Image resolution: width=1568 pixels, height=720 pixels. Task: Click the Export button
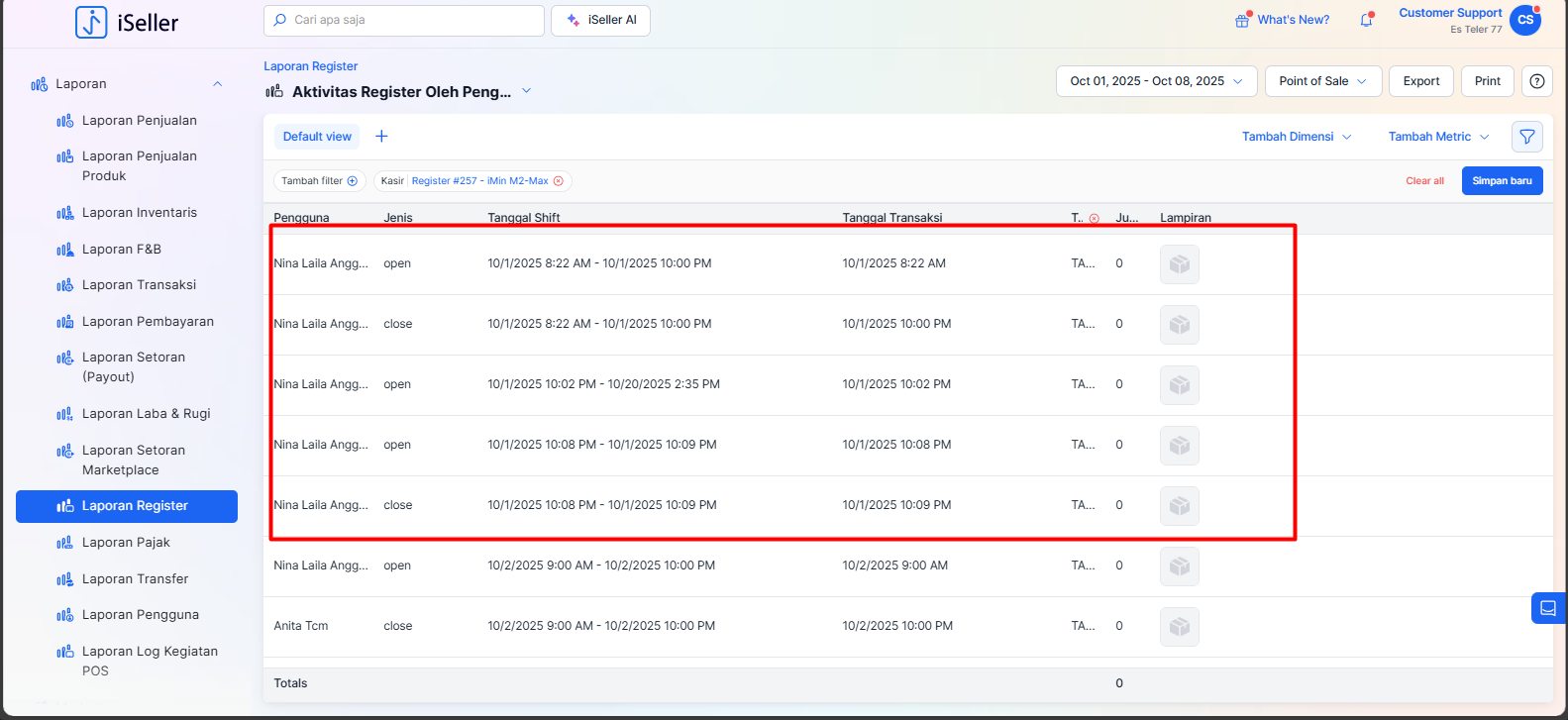pos(1420,81)
